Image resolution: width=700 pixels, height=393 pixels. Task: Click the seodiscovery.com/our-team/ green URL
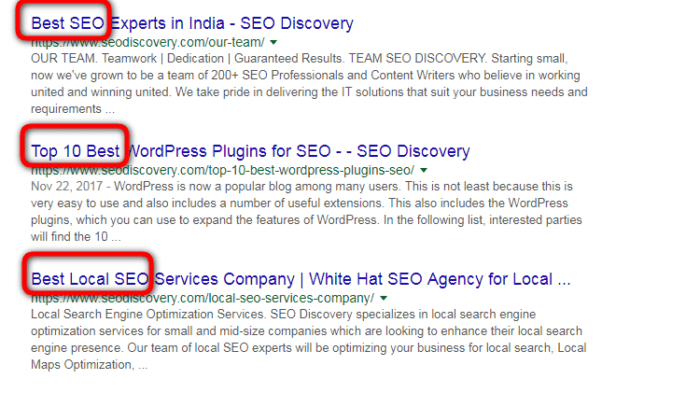pyautogui.click(x=148, y=42)
